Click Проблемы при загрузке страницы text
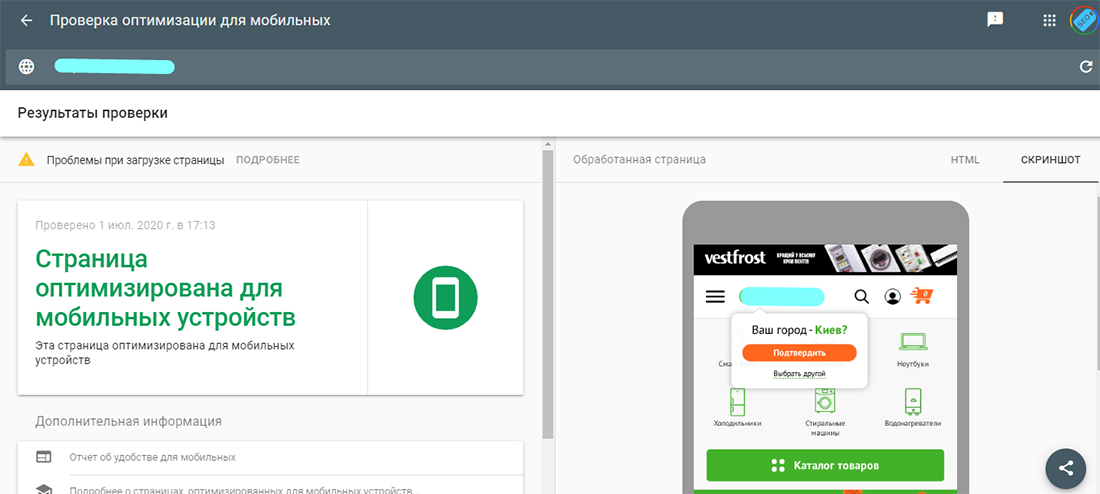Viewport: 1100px width, 494px height. [x=135, y=160]
